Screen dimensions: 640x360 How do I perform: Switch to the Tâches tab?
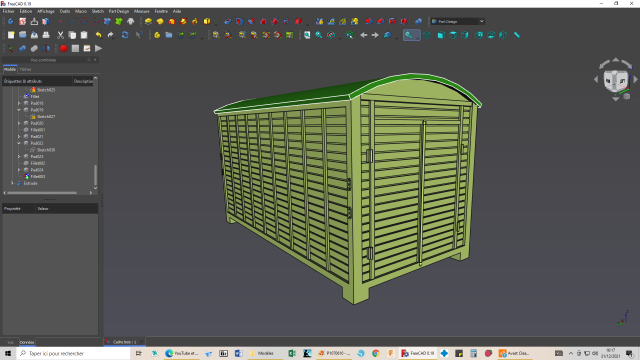[x=25, y=69]
